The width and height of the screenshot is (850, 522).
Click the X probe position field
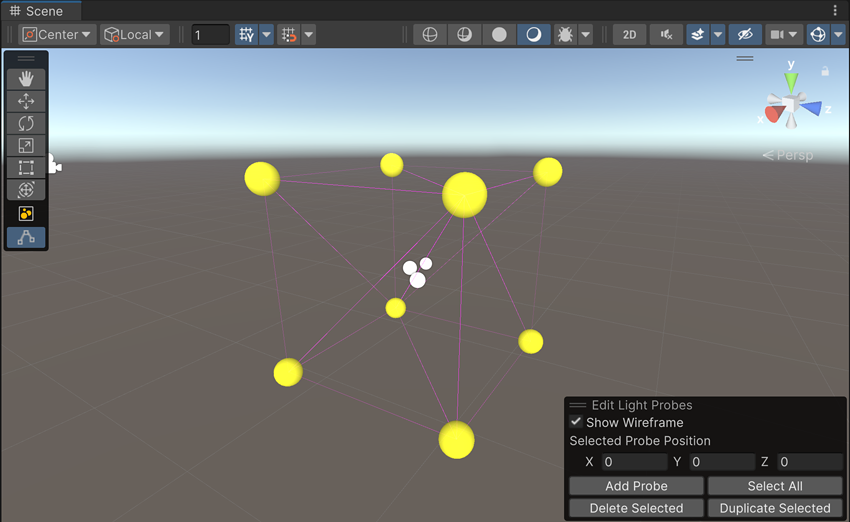click(x=634, y=462)
